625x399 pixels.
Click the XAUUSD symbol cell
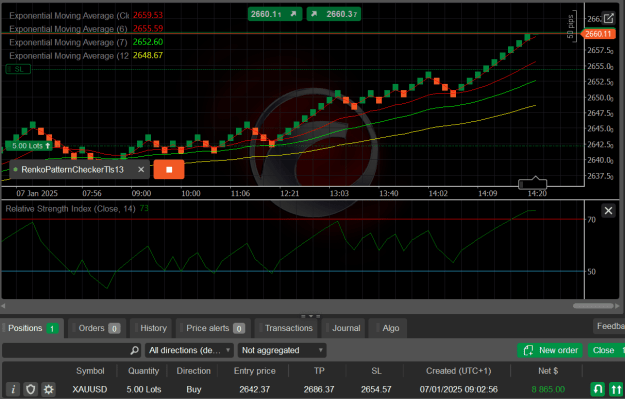(x=90, y=389)
